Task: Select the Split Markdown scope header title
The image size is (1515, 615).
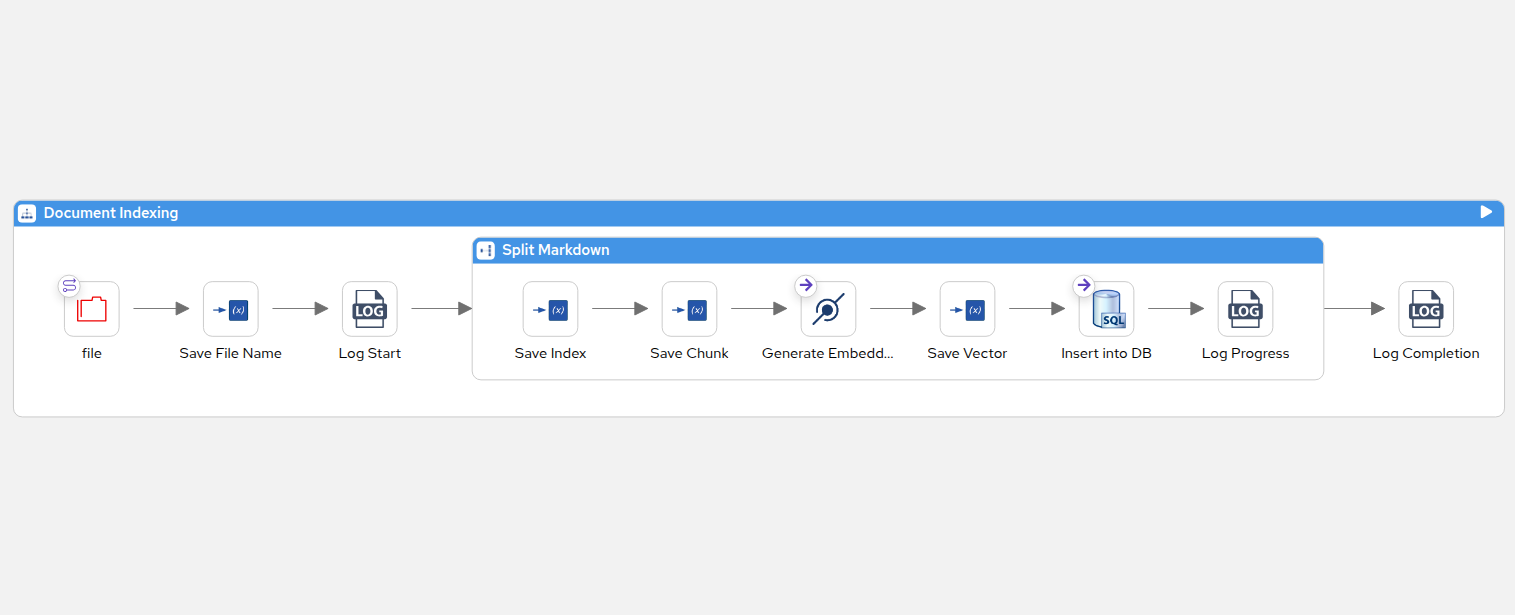Action: [556, 250]
